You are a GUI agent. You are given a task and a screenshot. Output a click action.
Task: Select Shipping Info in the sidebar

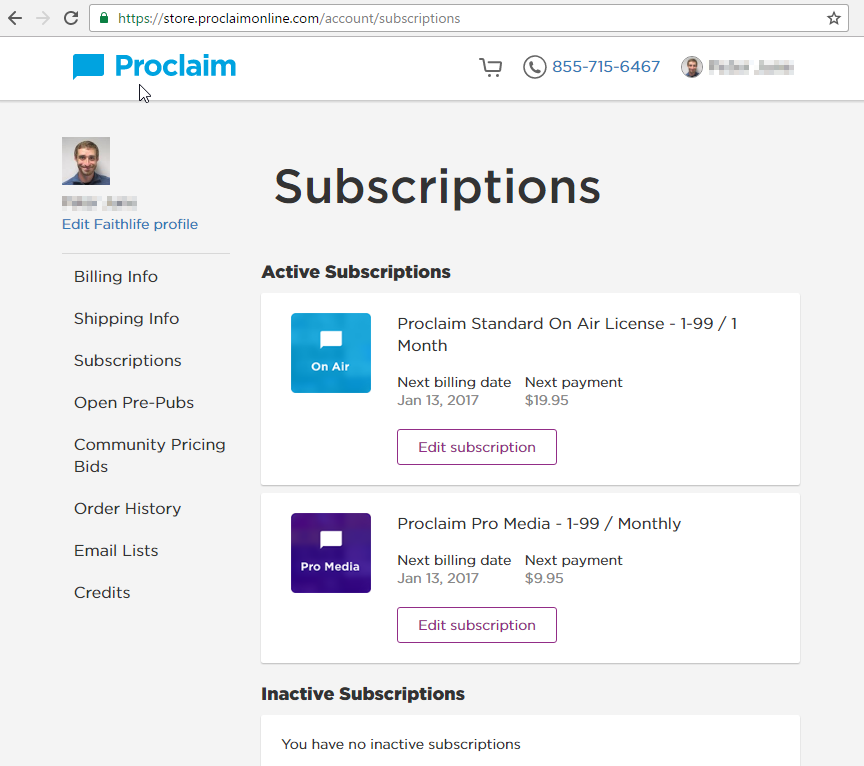click(126, 319)
